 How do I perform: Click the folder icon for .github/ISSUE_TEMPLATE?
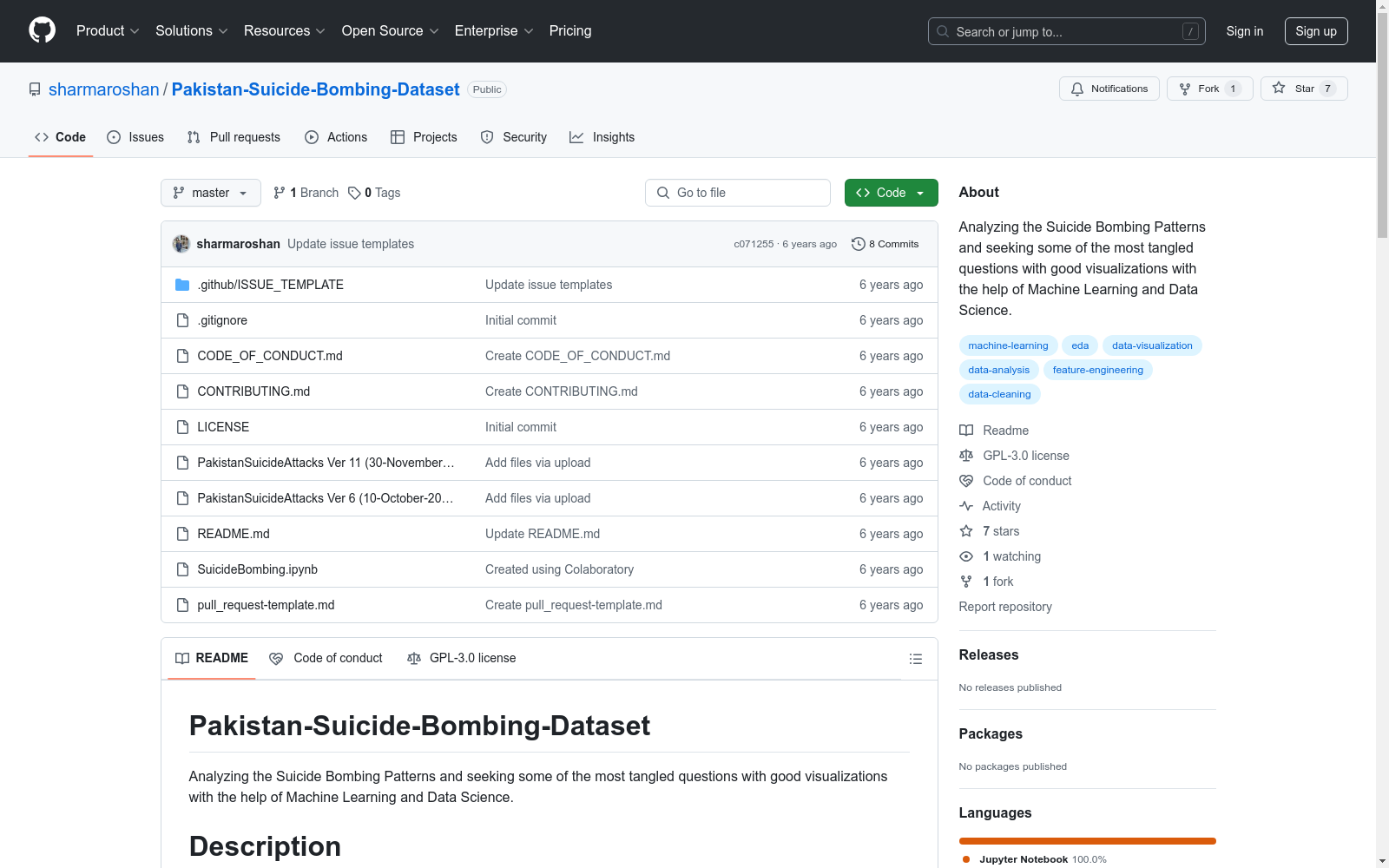point(182,285)
